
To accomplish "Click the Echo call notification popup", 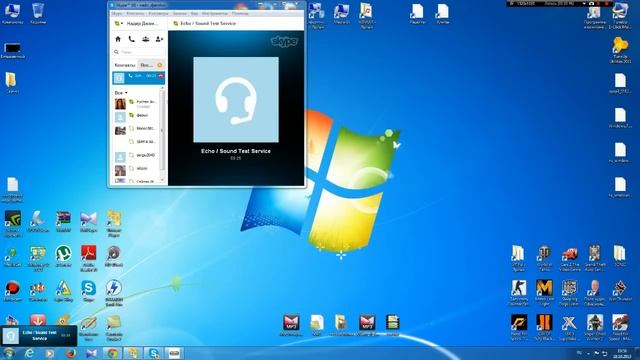I will [38, 336].
